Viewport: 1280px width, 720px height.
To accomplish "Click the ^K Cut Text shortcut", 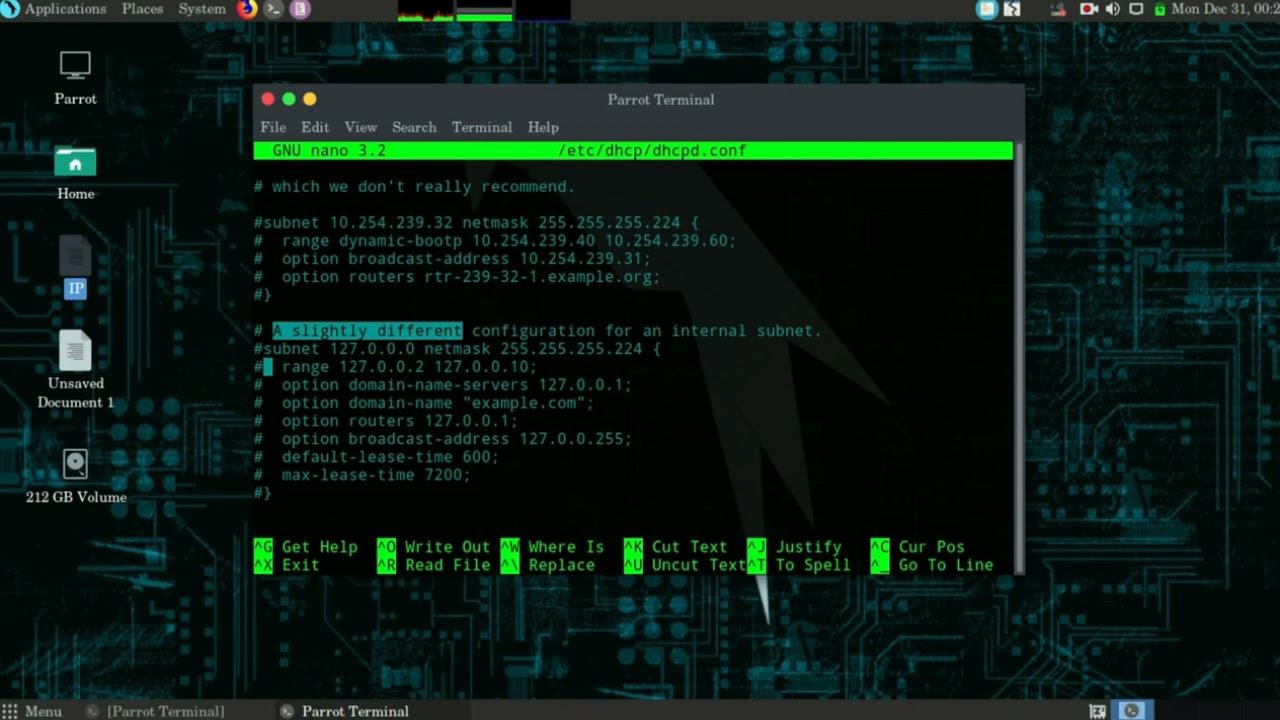I will 676,547.
